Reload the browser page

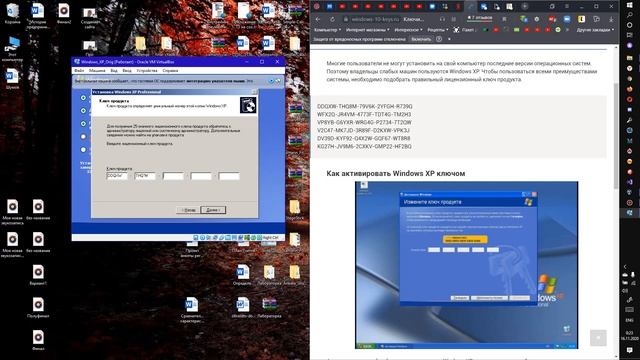(332, 19)
